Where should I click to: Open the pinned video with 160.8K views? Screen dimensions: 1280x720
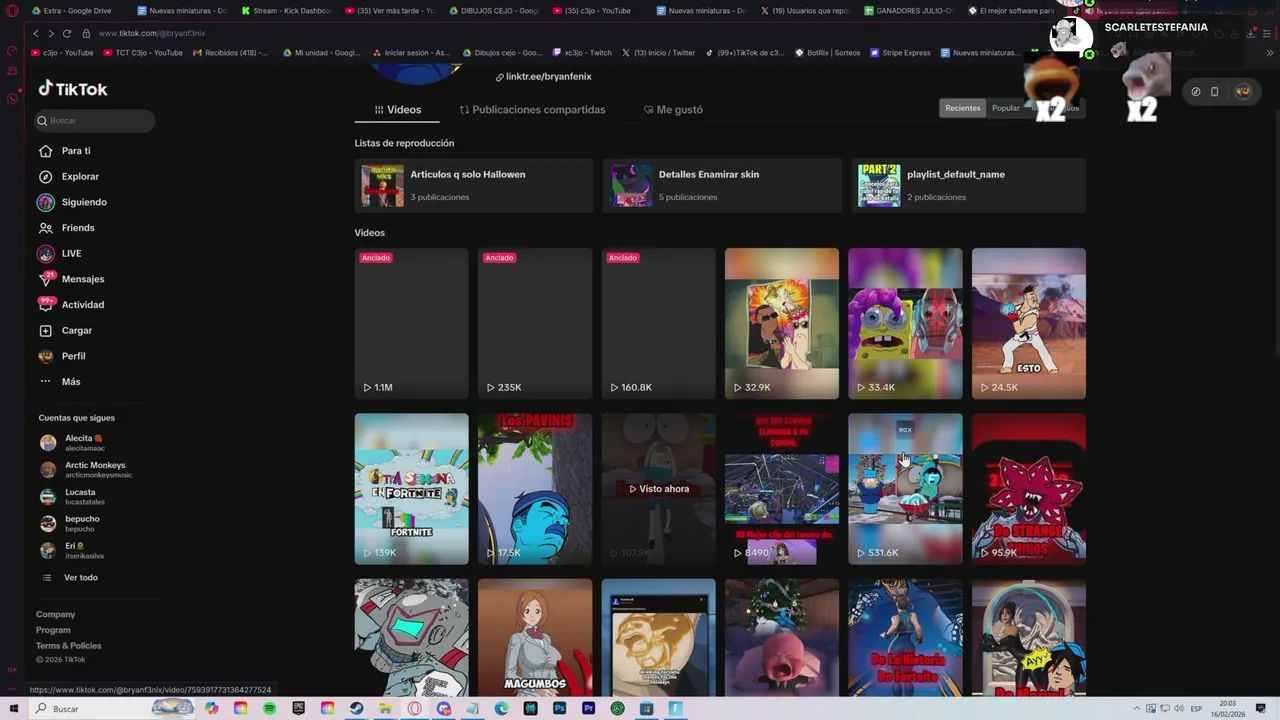tap(658, 324)
